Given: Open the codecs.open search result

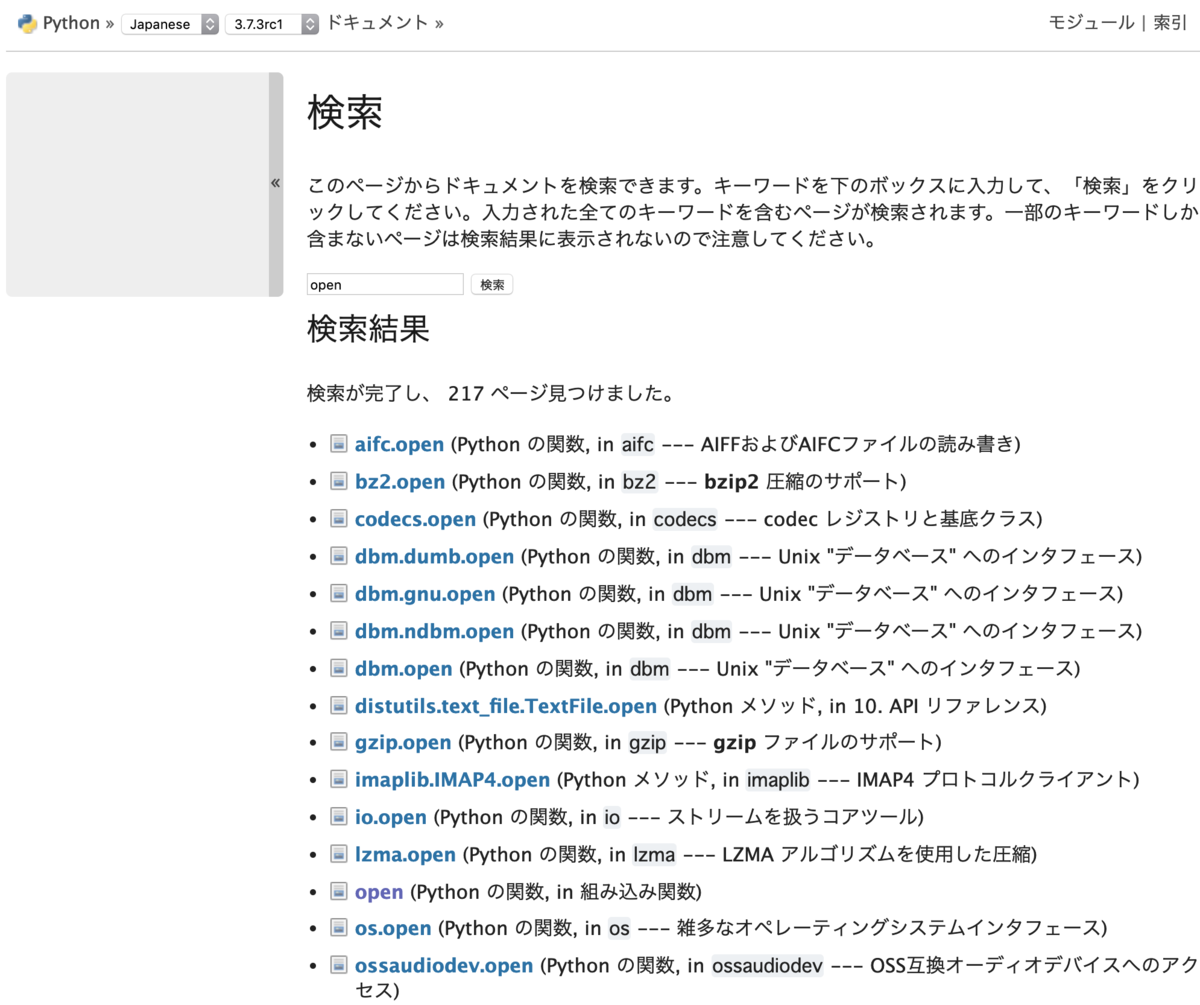Looking at the screenshot, I should point(414,519).
